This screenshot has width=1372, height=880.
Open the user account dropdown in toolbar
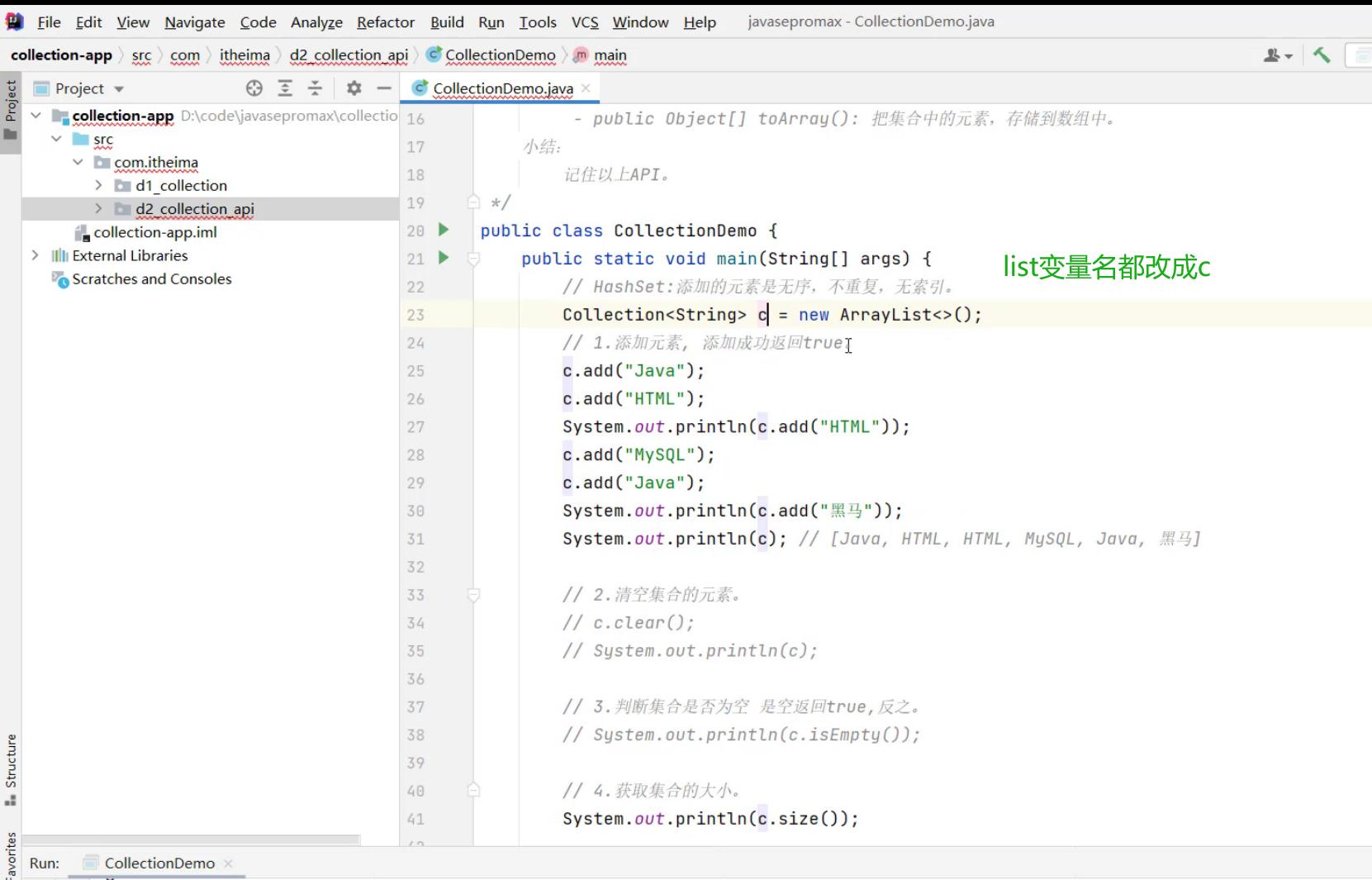point(1278,55)
